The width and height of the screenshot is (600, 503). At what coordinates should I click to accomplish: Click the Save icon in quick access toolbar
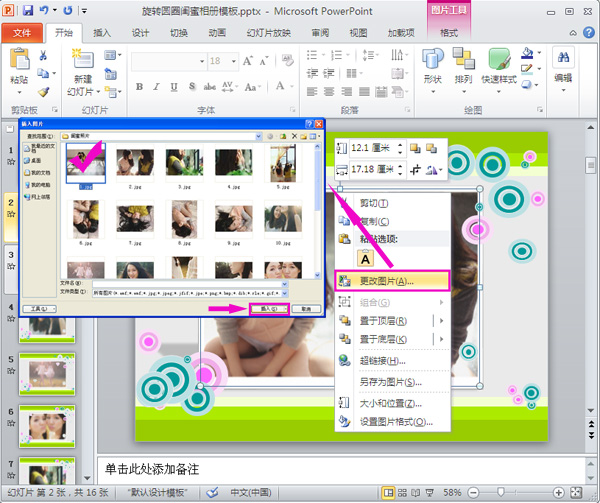[28, 11]
